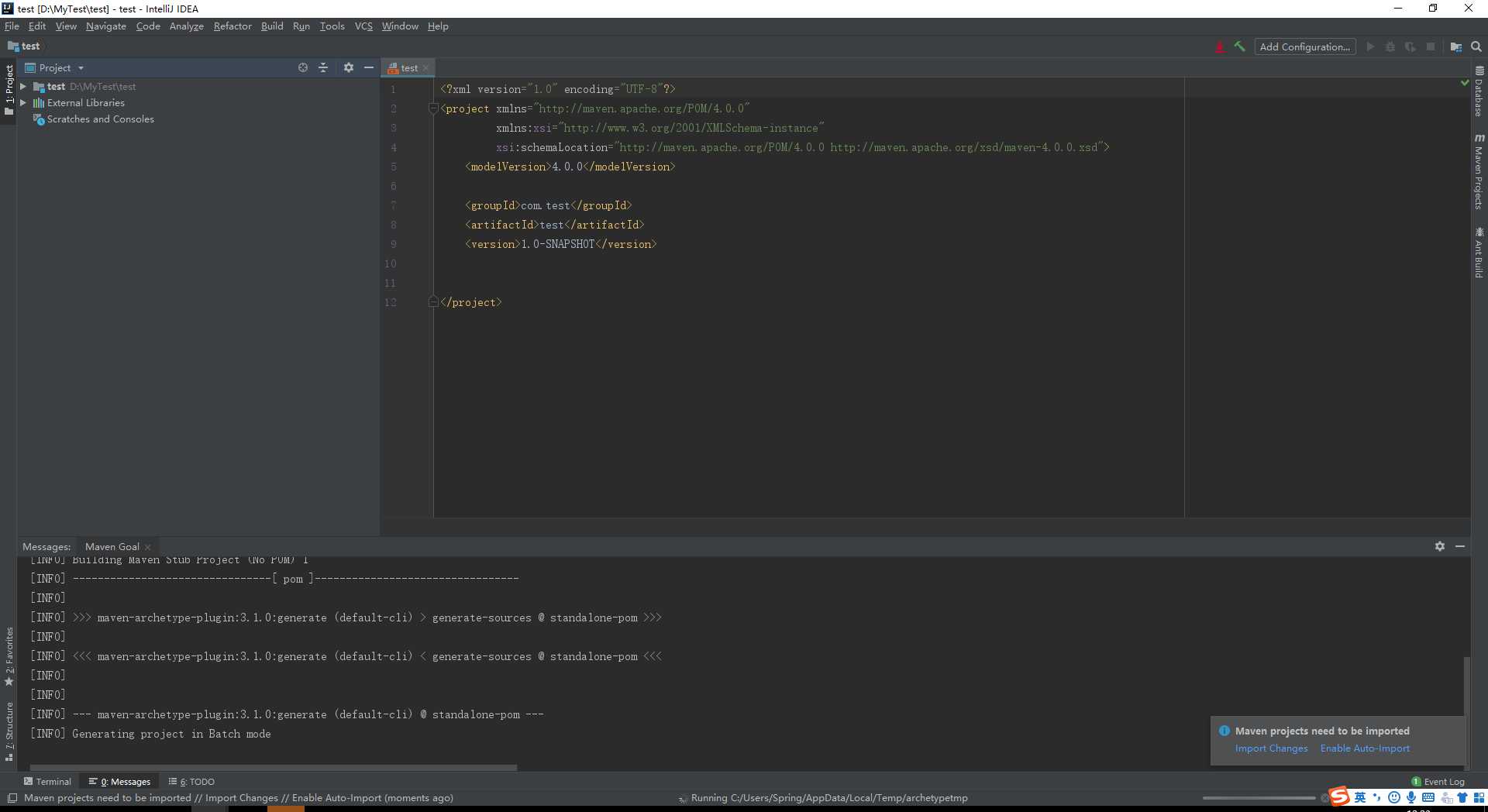
Task: Click the red download updates icon in toolbar
Action: click(1220, 46)
